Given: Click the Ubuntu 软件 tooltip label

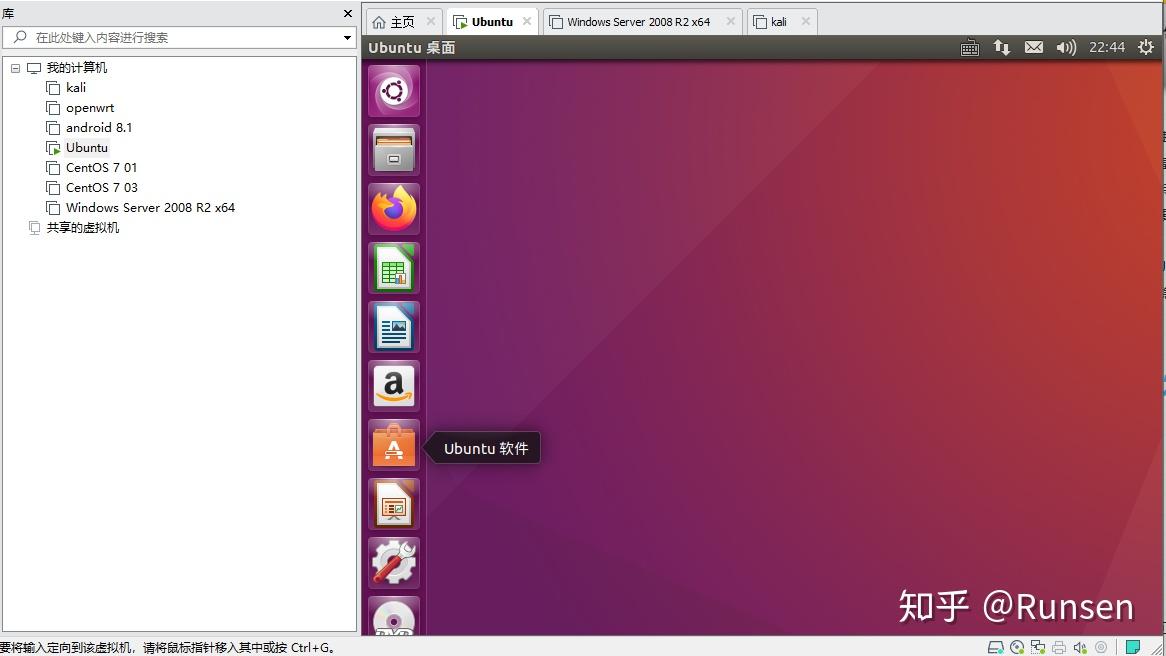Looking at the screenshot, I should [486, 448].
